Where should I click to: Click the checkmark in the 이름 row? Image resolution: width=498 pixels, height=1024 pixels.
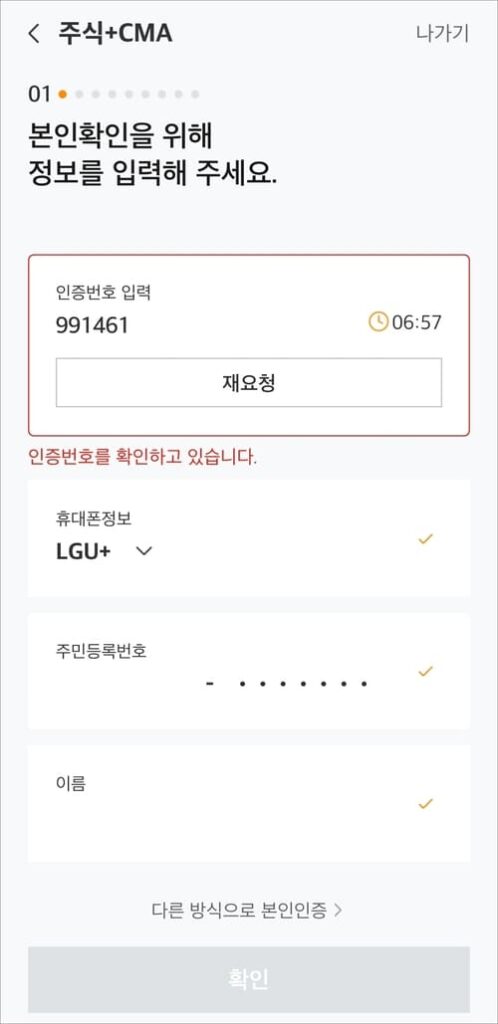(x=426, y=804)
